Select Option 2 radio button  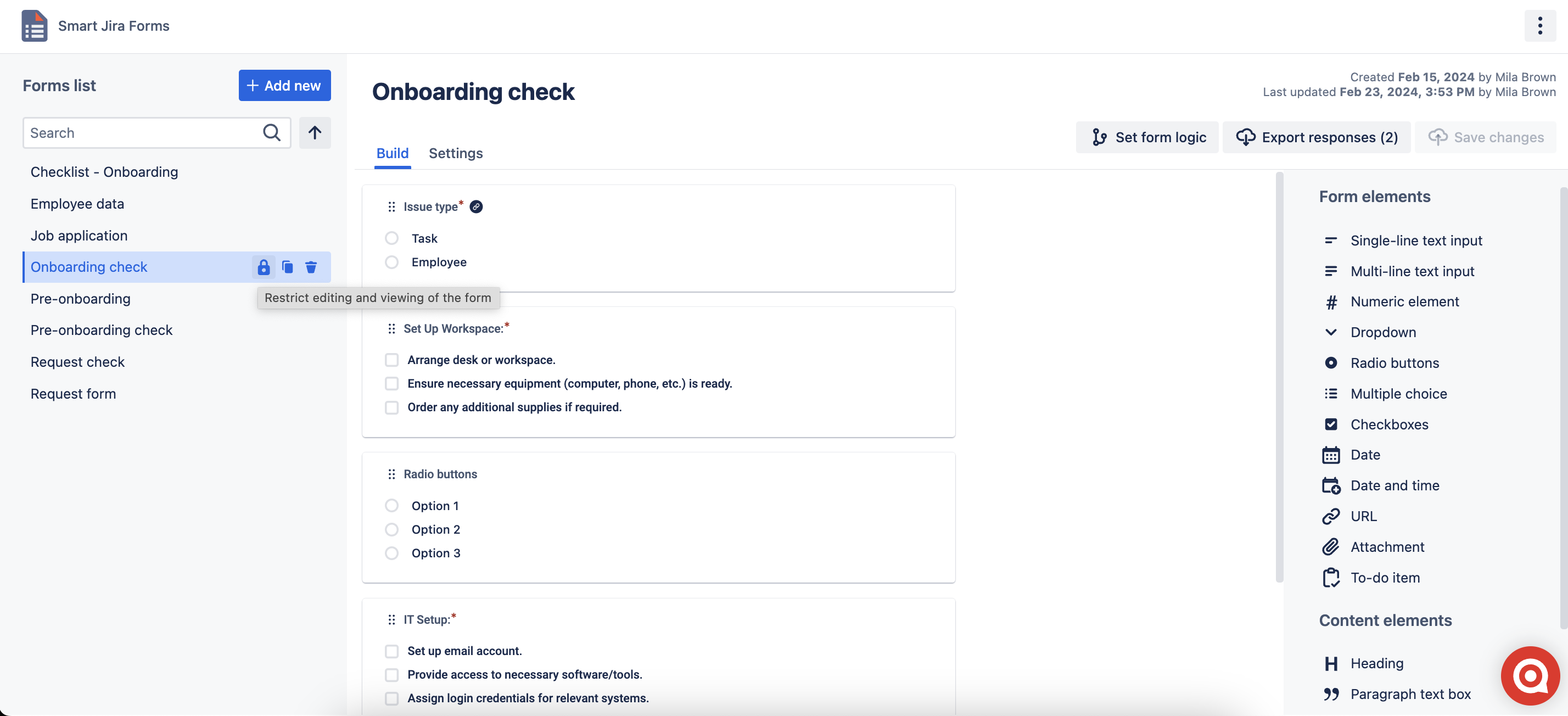point(391,530)
